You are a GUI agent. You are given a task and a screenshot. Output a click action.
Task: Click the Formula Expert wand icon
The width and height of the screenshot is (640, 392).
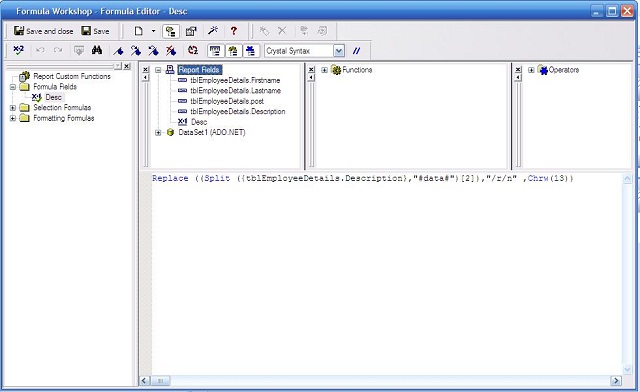(213, 31)
